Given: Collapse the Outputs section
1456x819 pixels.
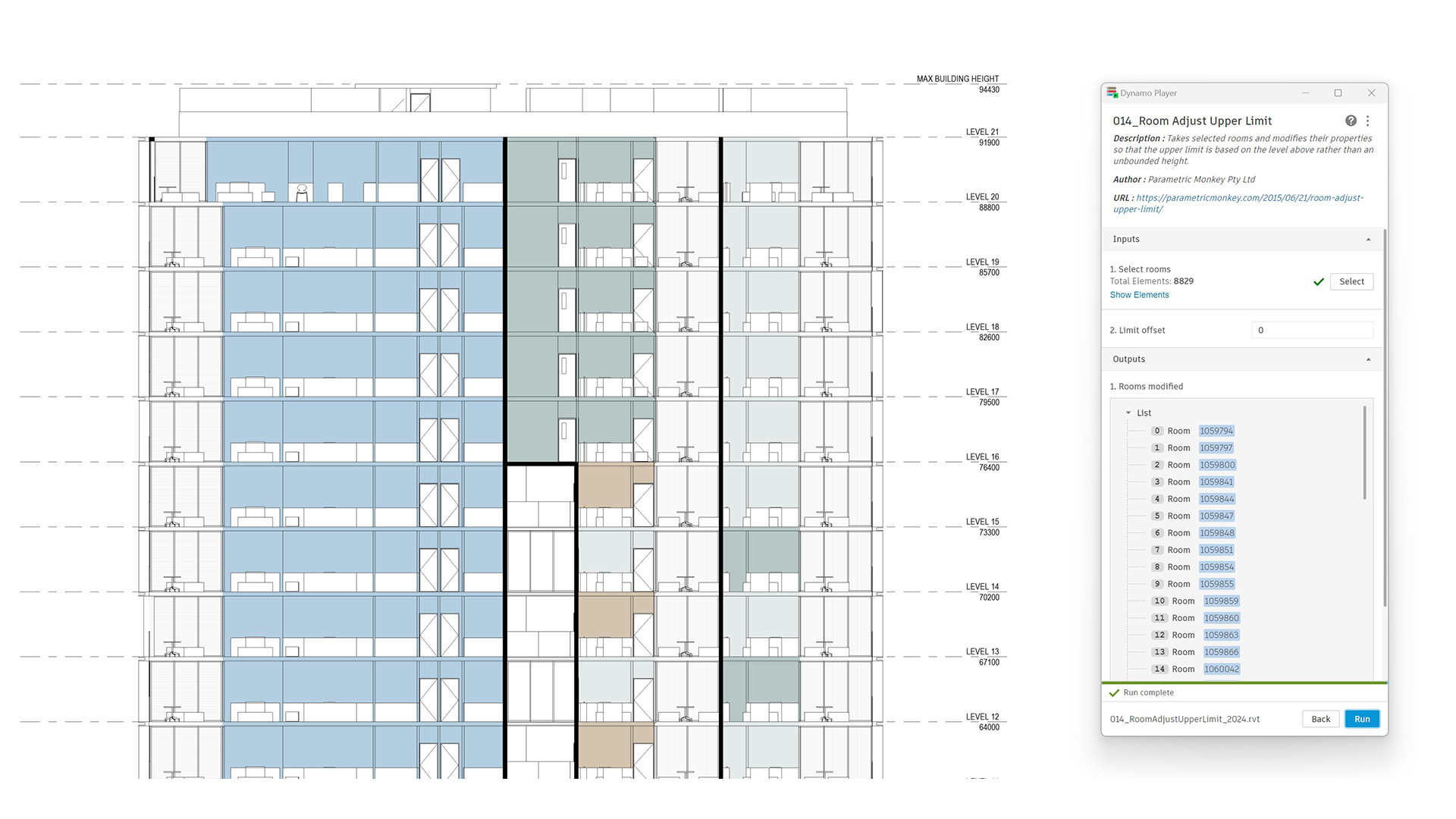Looking at the screenshot, I should point(1368,359).
